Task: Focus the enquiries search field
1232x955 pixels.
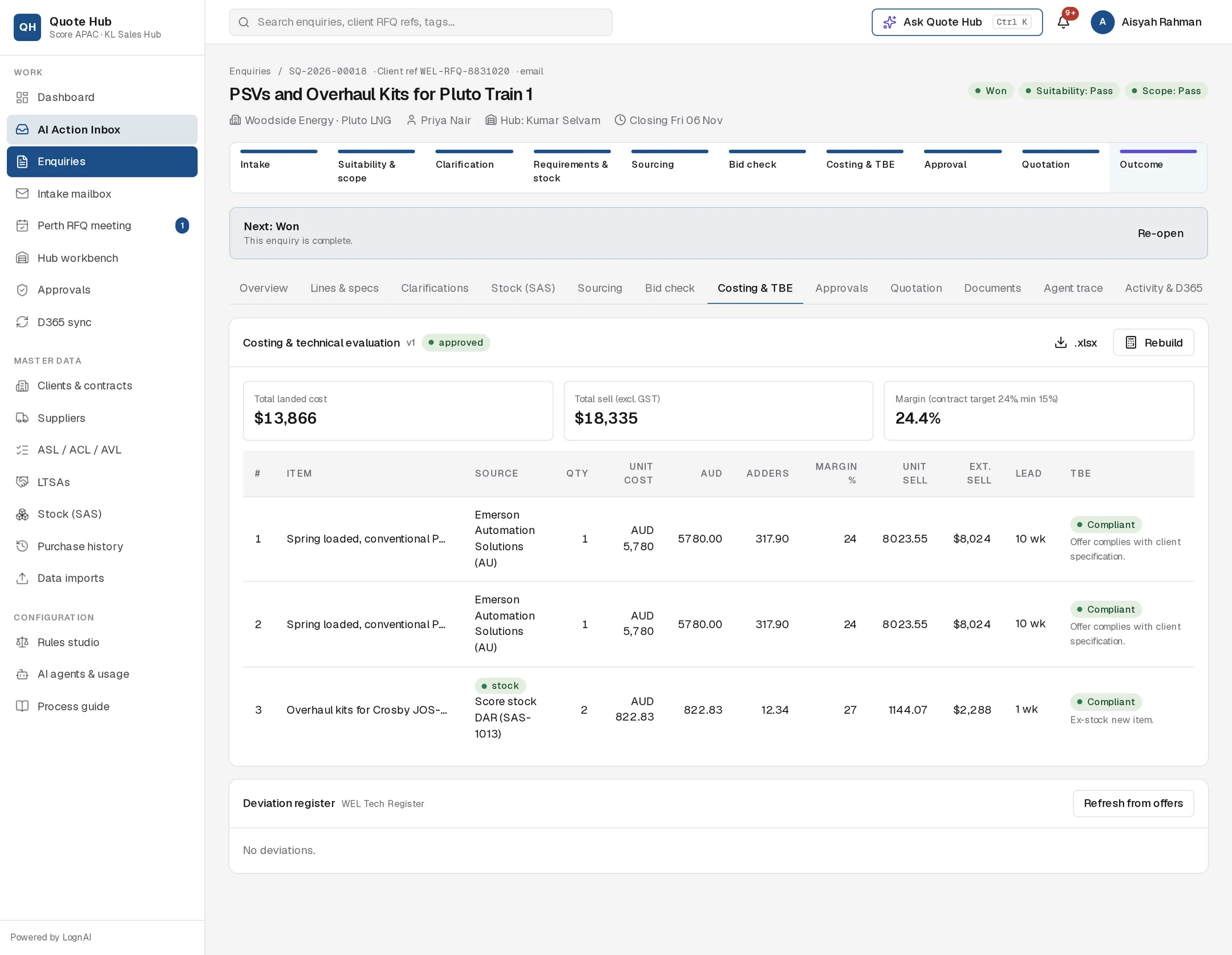Action: [421, 22]
